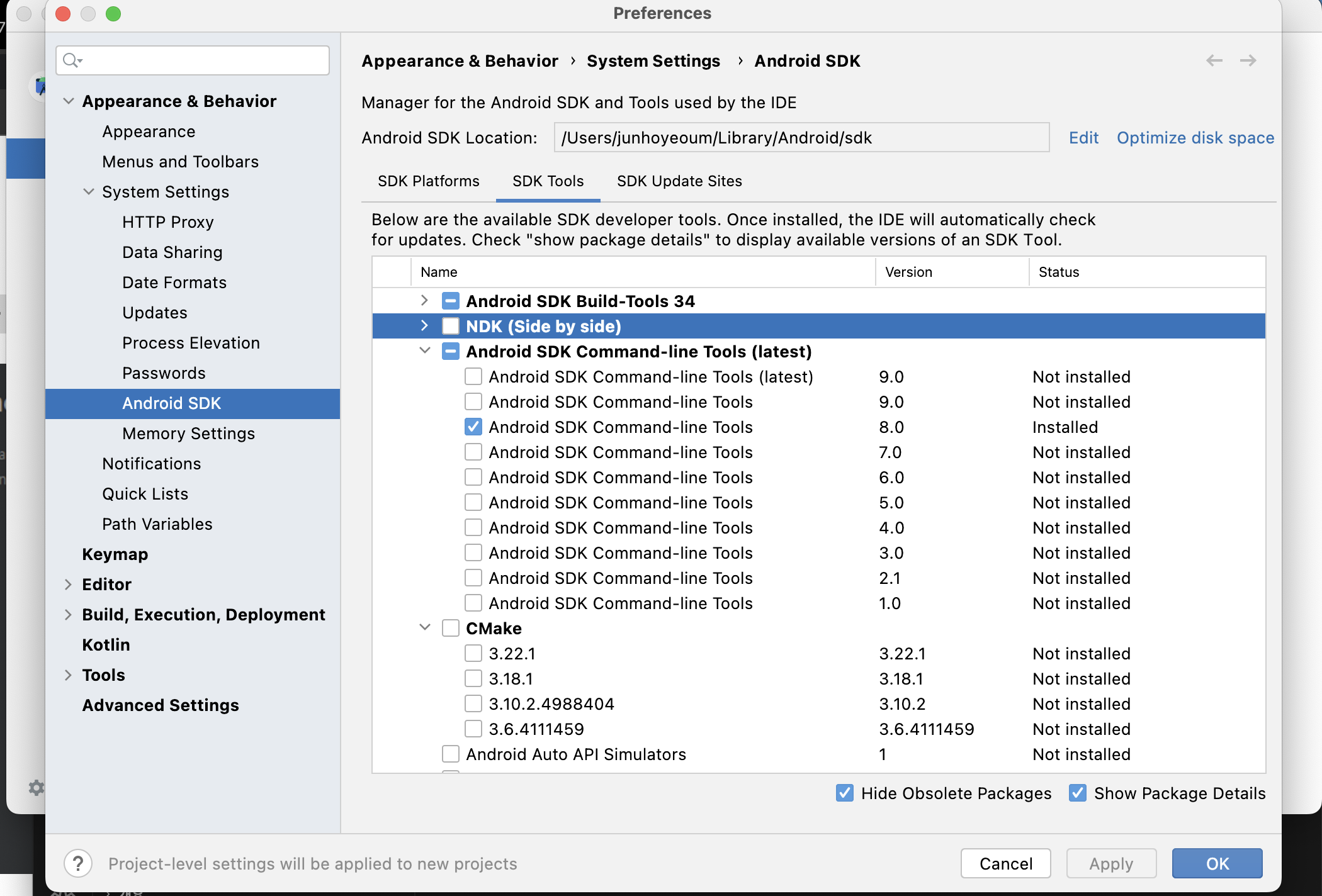Image resolution: width=1322 pixels, height=896 pixels.
Task: Click the Optimize disk space link
Action: point(1195,138)
